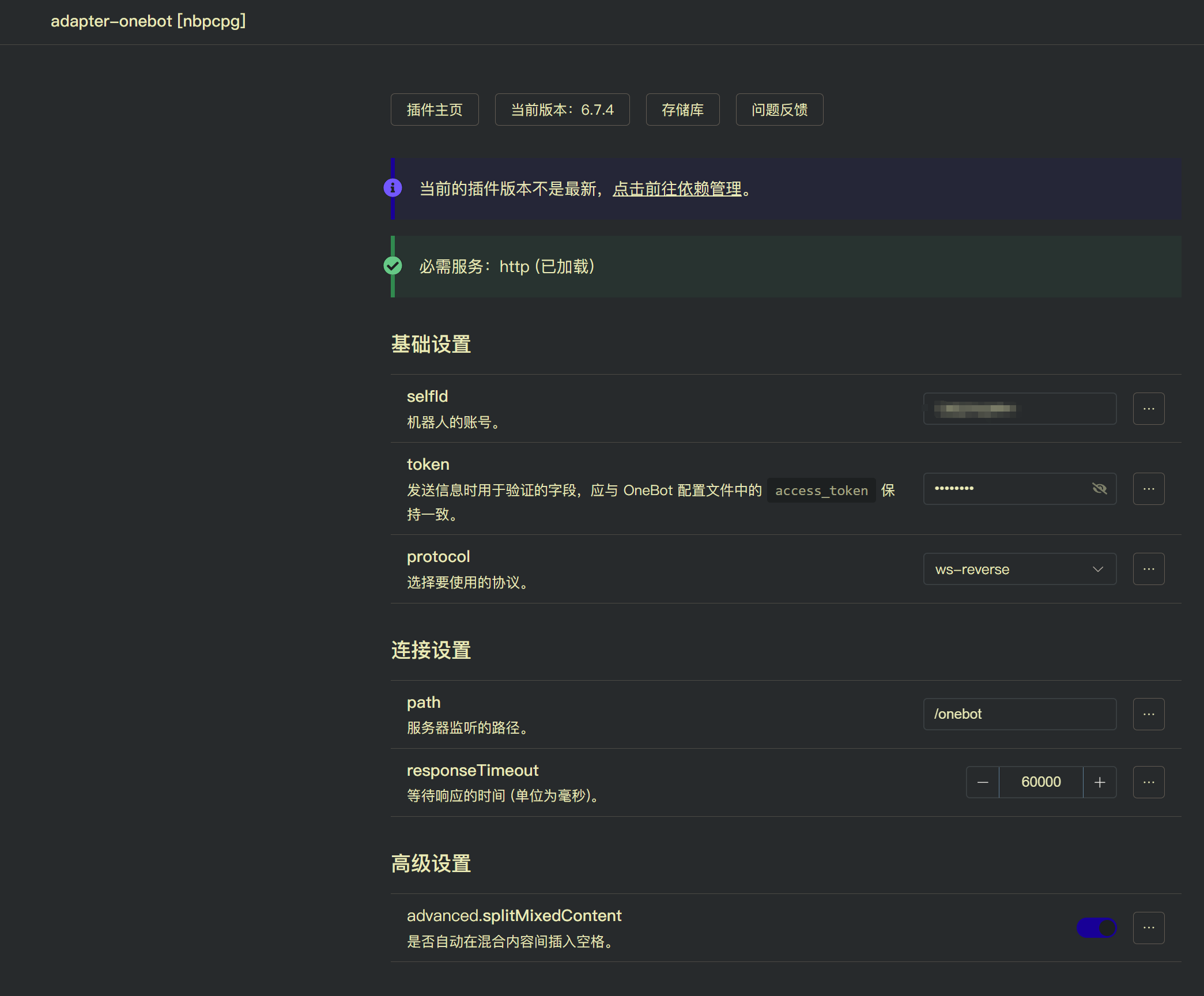Viewport: 1204px width, 996px height.
Task: Click the info icon in the version notice banner
Action: point(393,187)
